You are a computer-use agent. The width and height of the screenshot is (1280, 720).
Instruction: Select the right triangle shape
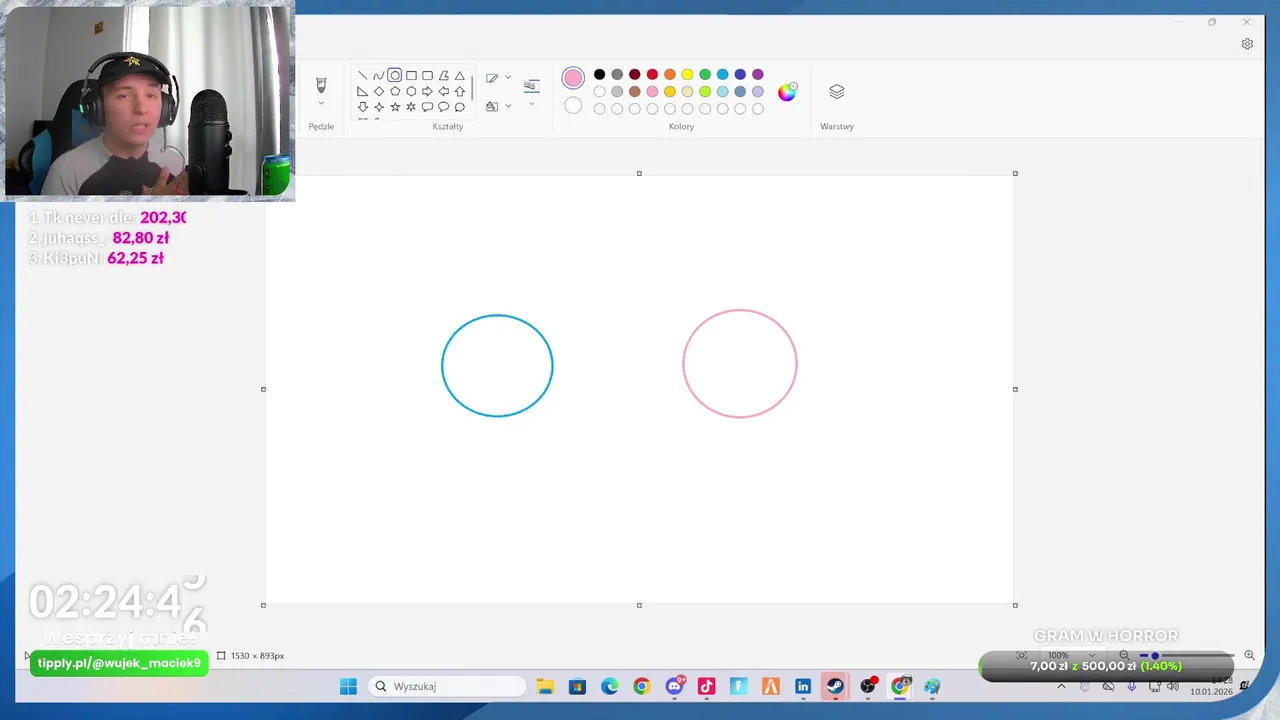pos(362,91)
